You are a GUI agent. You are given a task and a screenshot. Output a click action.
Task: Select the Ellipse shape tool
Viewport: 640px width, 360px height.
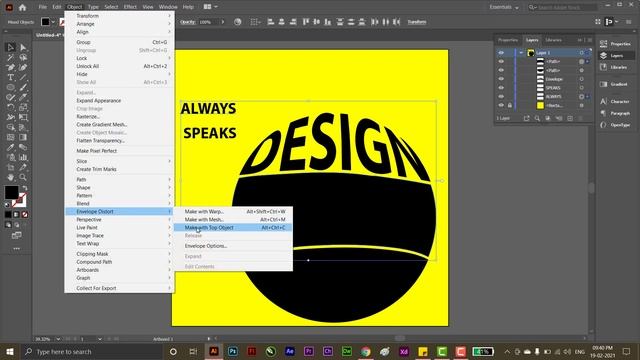click(x=11, y=87)
